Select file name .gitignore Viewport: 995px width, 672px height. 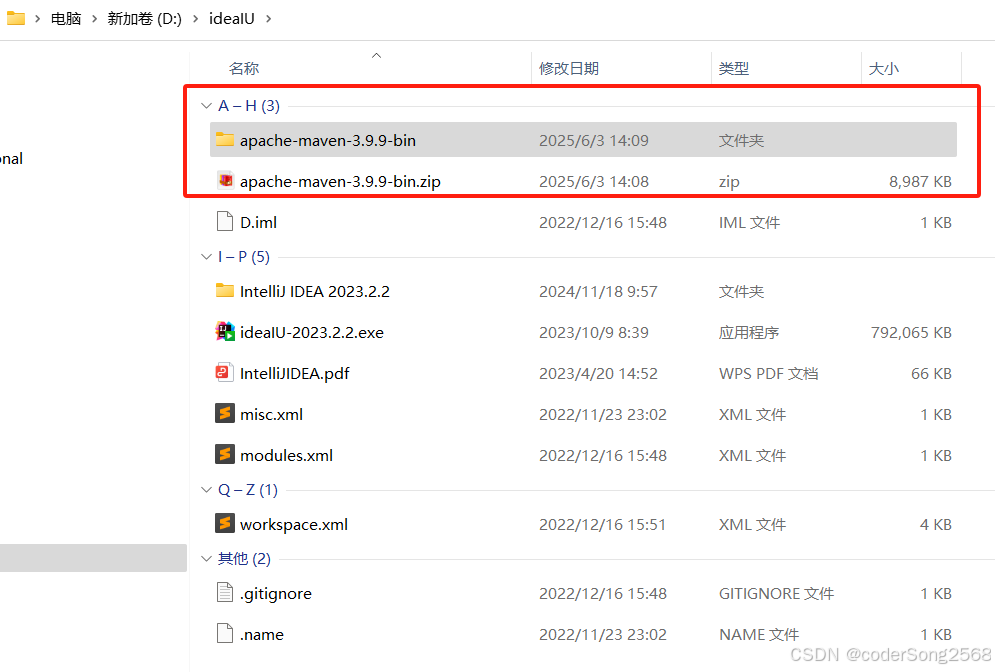pos(275,594)
